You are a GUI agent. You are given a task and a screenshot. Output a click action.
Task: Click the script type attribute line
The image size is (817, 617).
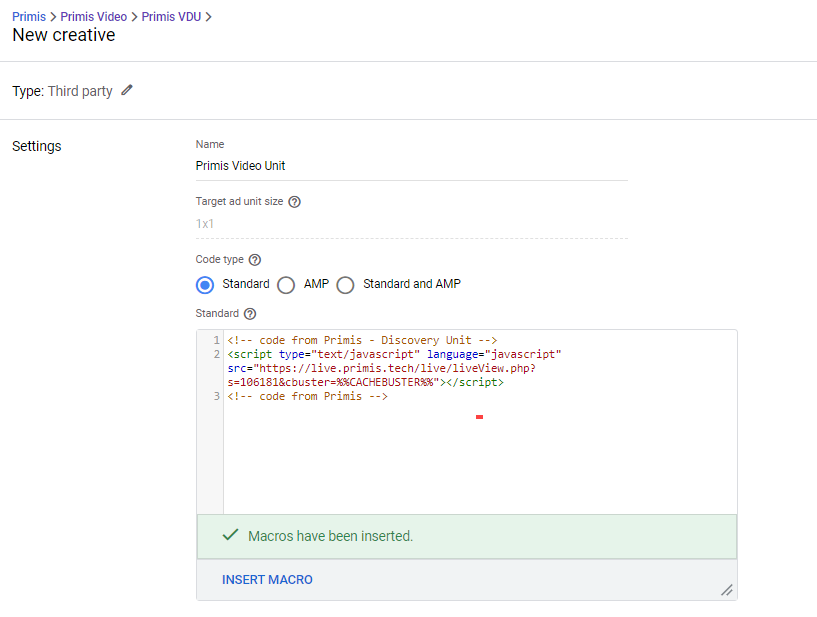(394, 354)
